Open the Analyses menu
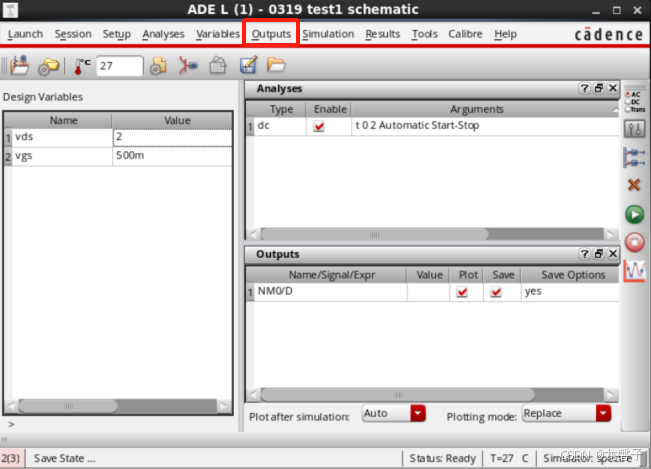Viewport: 651px width, 469px height. pyautogui.click(x=163, y=34)
